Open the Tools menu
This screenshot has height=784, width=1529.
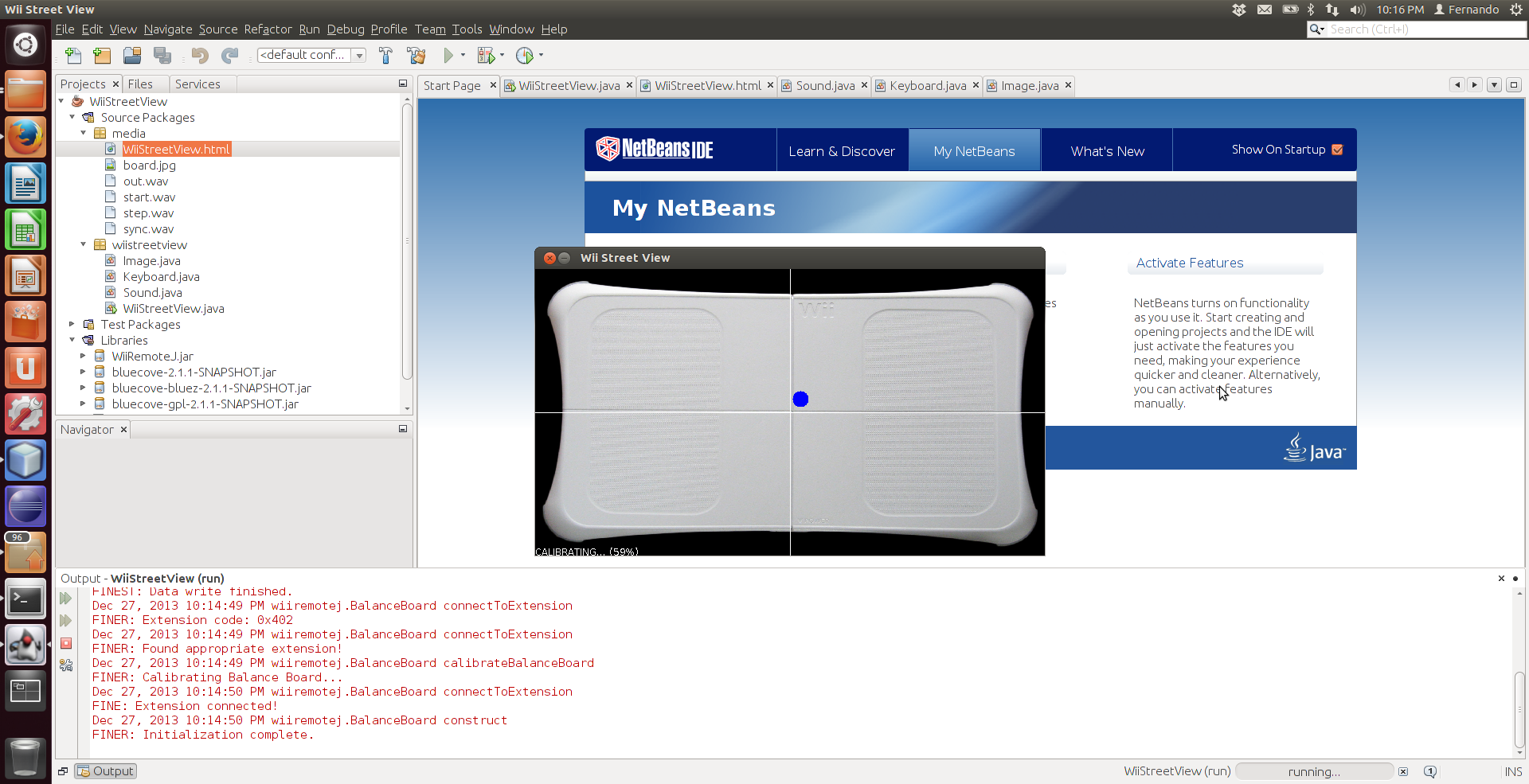click(x=467, y=29)
